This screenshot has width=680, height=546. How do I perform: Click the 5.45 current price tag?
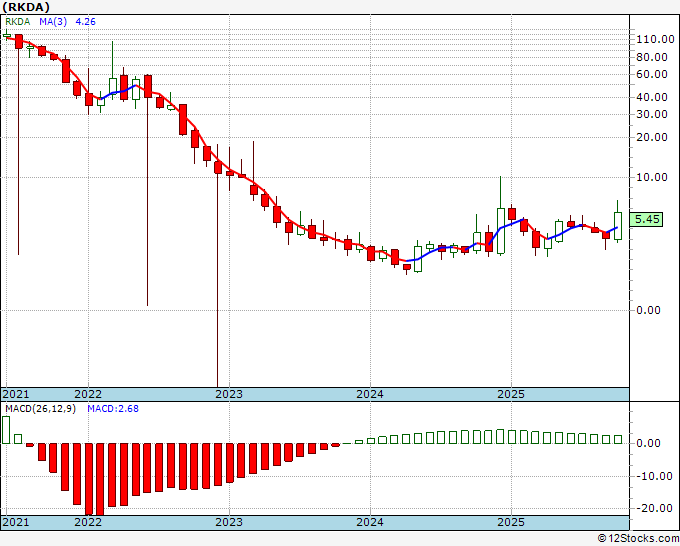pos(647,219)
